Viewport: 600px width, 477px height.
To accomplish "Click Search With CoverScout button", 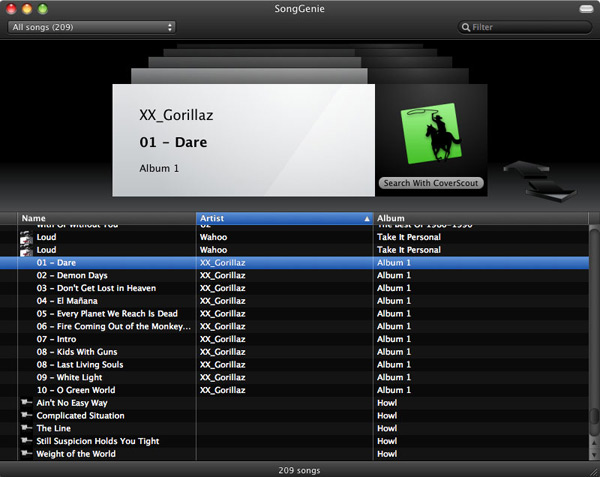I will tap(431, 183).
